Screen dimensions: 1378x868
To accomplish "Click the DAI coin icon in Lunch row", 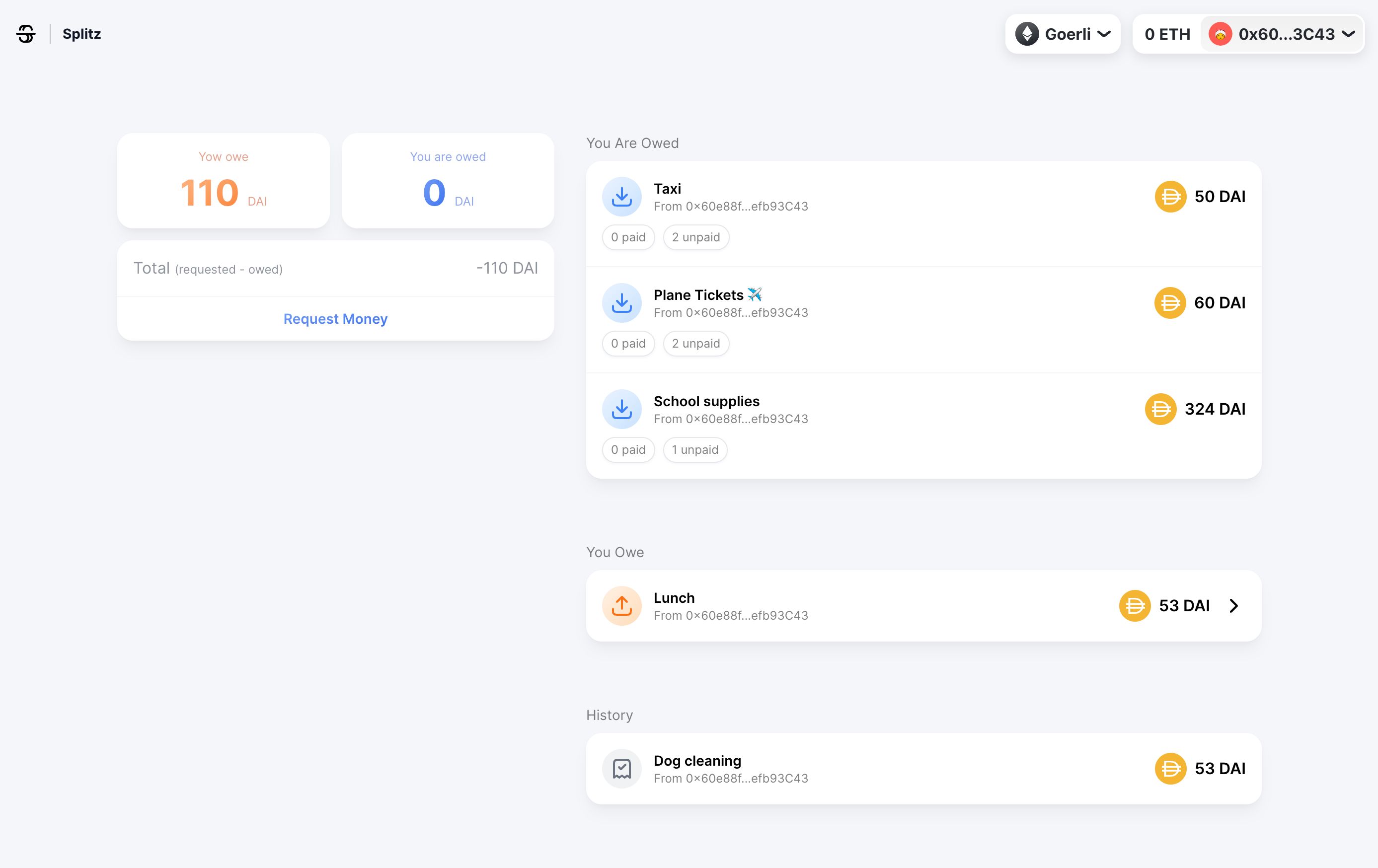I will pos(1136,606).
